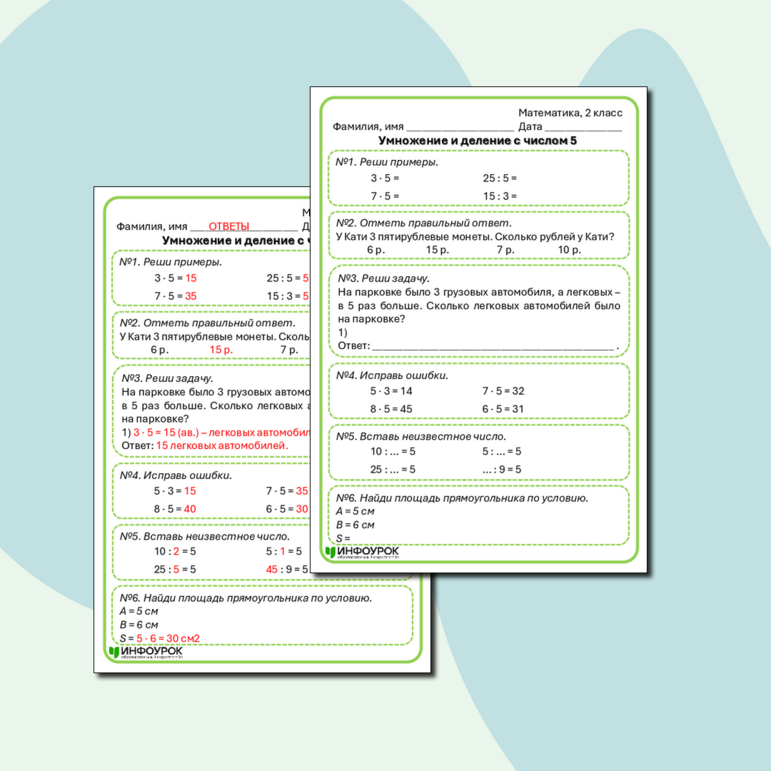Click the blank line after 'Дата'
The width and height of the screenshot is (771, 771).
click(584, 128)
